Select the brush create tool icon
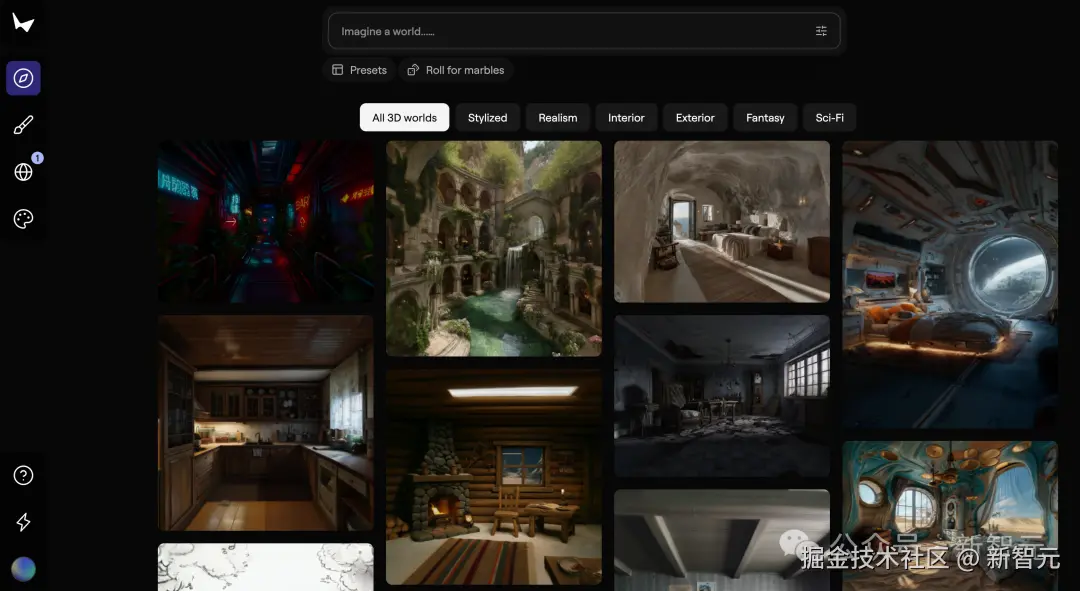Screen dimensions: 1080x591 (23, 125)
